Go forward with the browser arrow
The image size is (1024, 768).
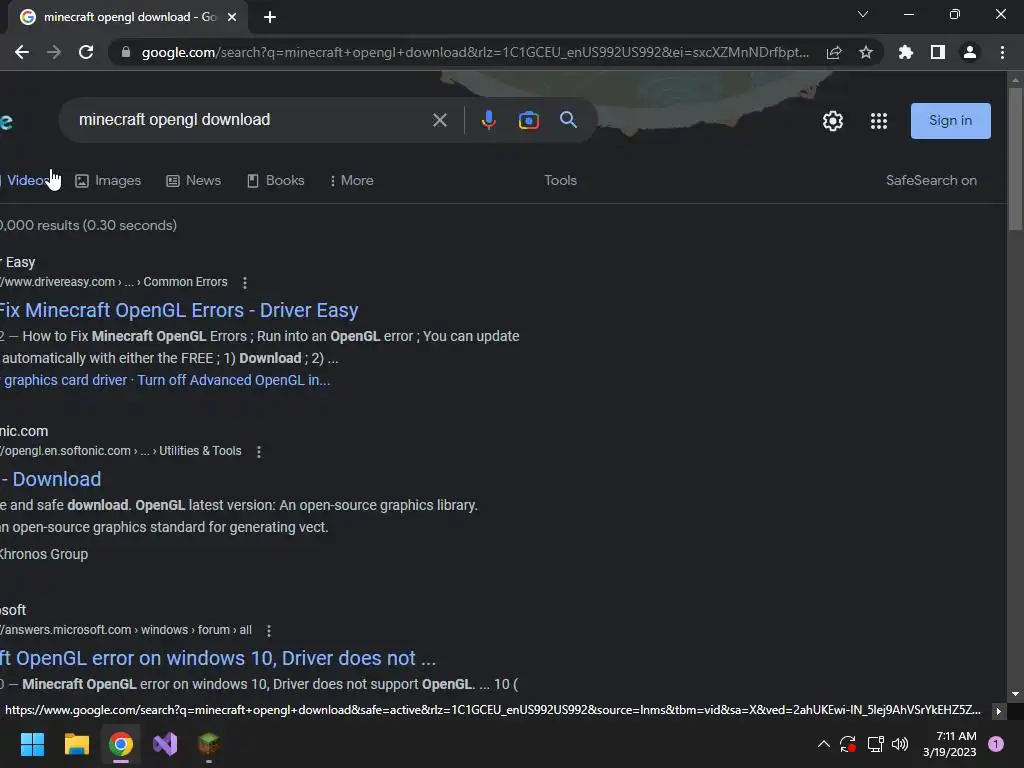coord(54,52)
